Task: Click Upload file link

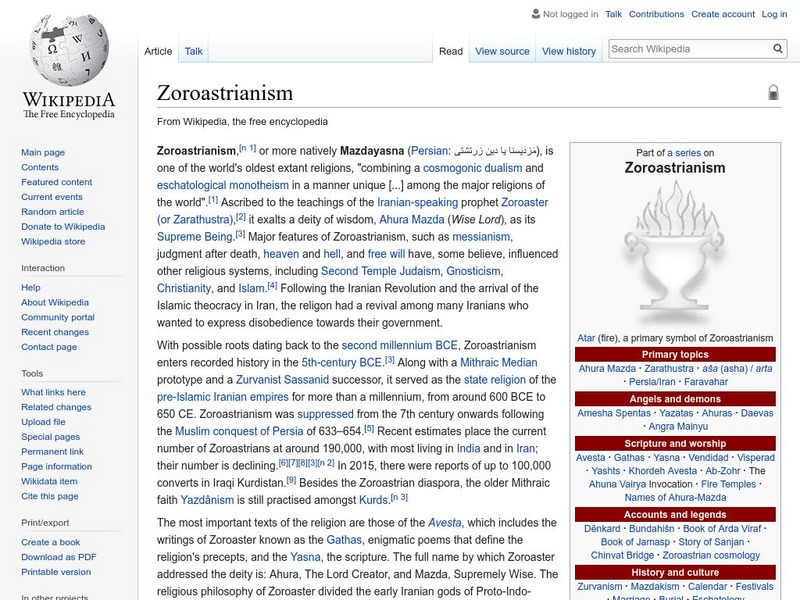Action: [43, 421]
